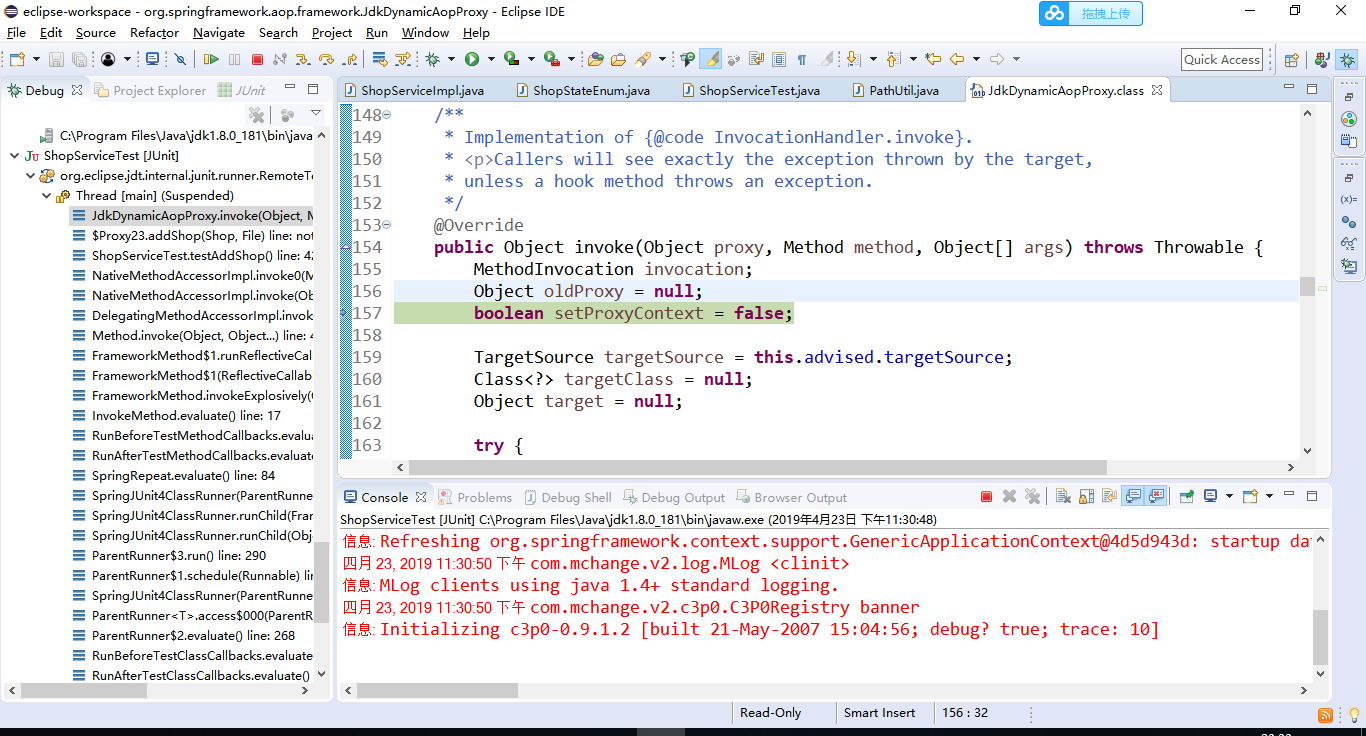The width and height of the screenshot is (1366, 736).
Task: Switch to the Problems tab
Action: point(475,497)
